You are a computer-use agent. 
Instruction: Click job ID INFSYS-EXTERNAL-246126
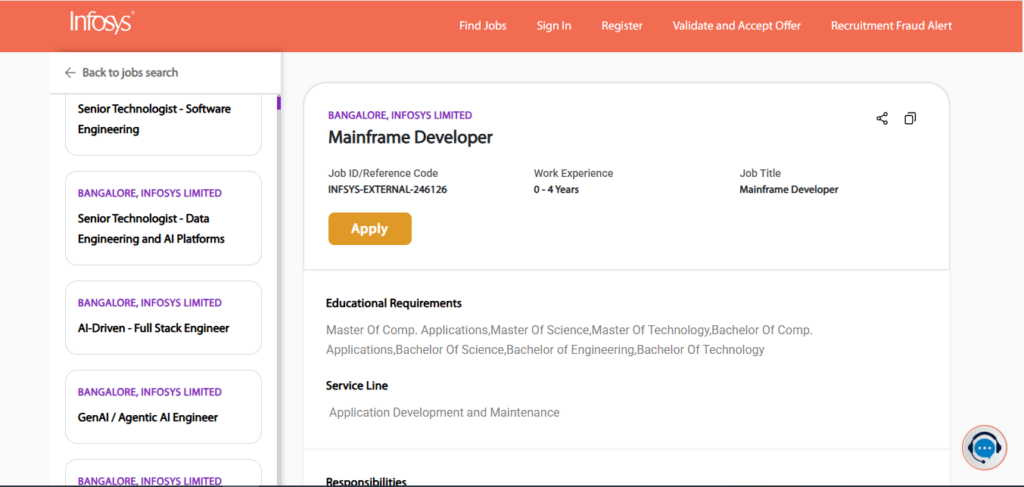(387, 190)
